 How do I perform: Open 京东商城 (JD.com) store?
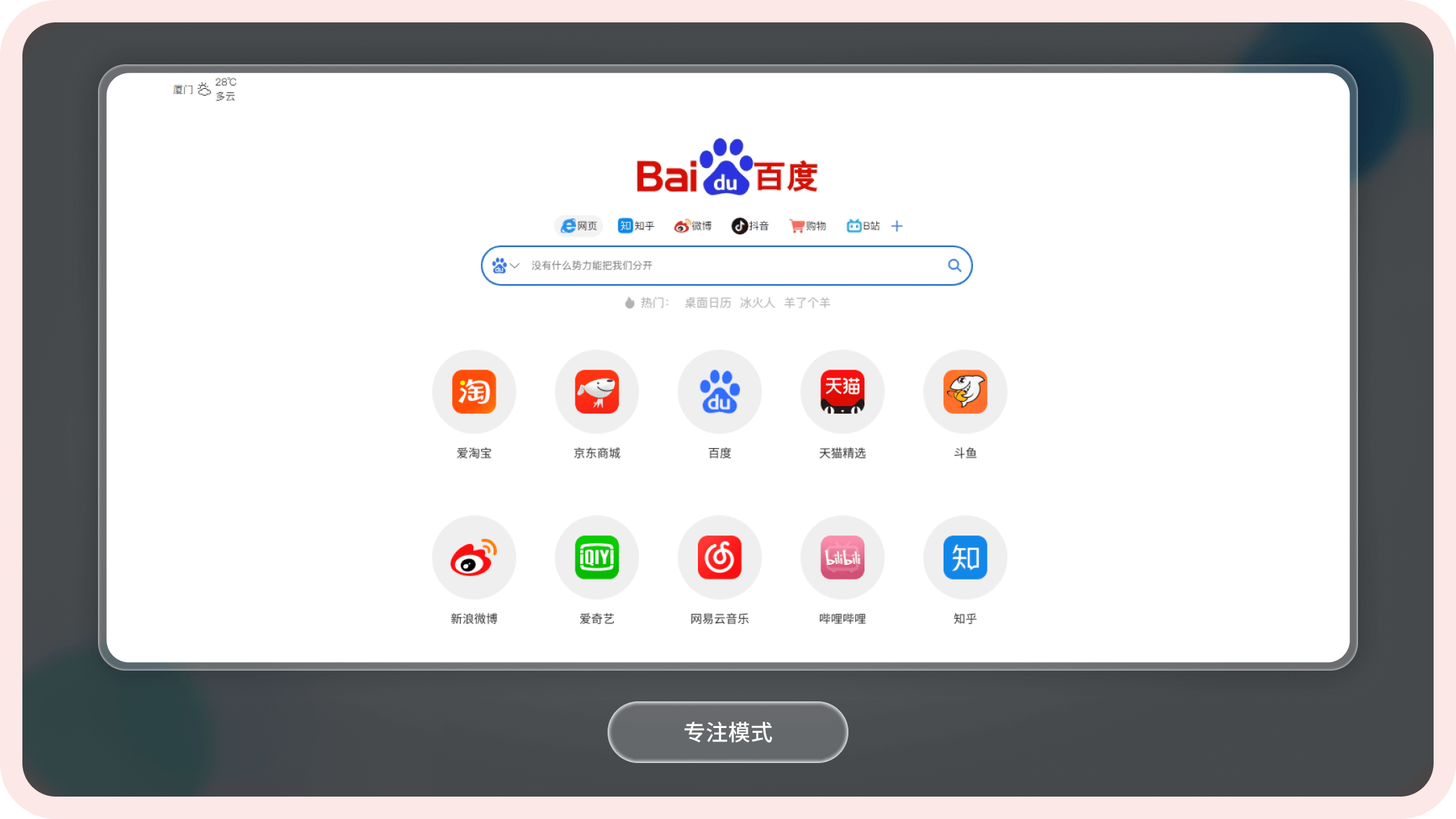click(x=596, y=391)
